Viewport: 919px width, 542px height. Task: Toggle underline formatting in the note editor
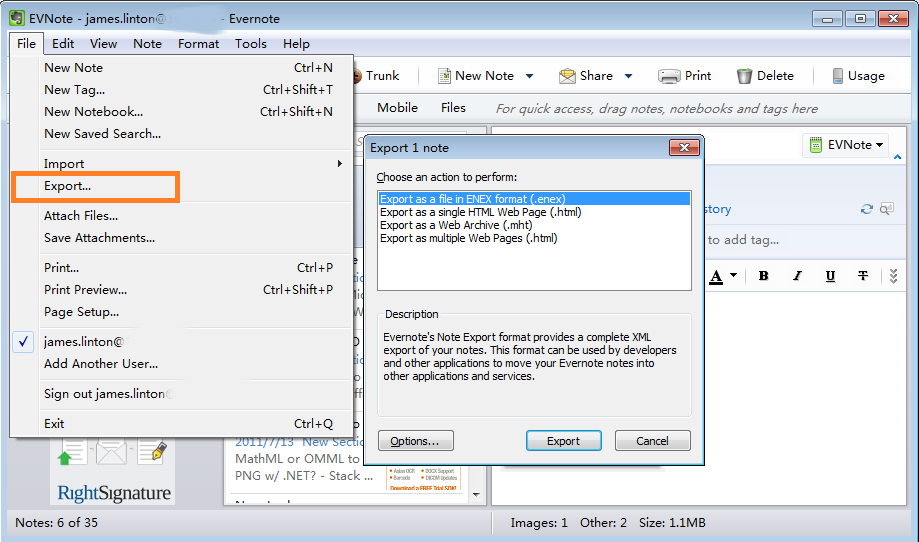click(830, 275)
